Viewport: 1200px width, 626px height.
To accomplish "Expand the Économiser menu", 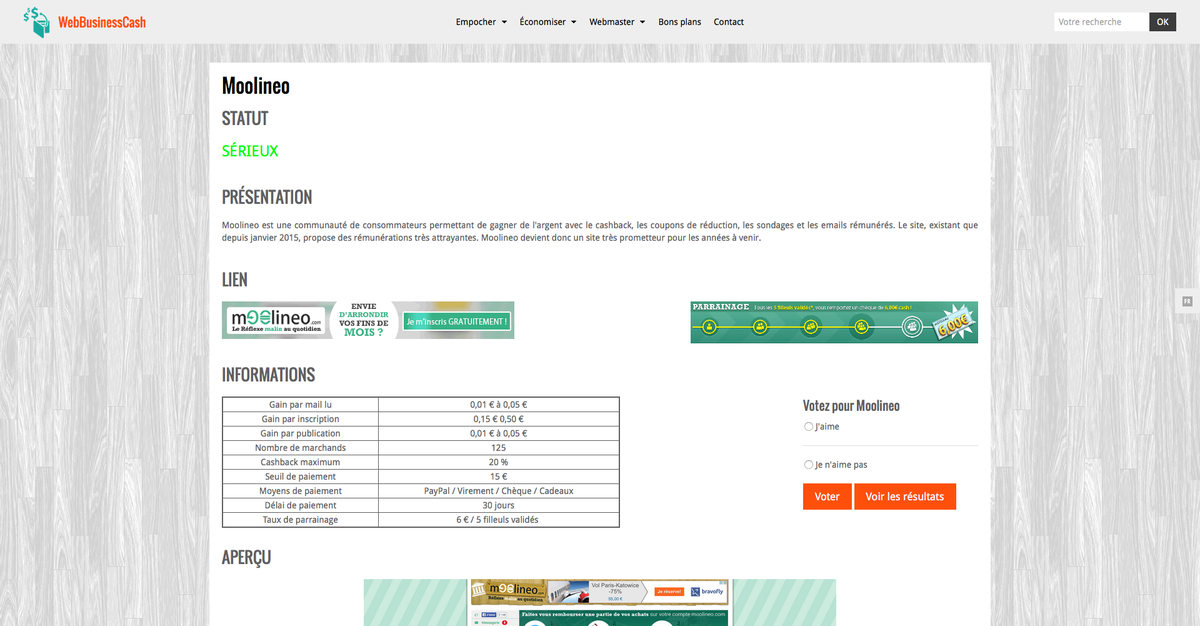I will pos(548,22).
